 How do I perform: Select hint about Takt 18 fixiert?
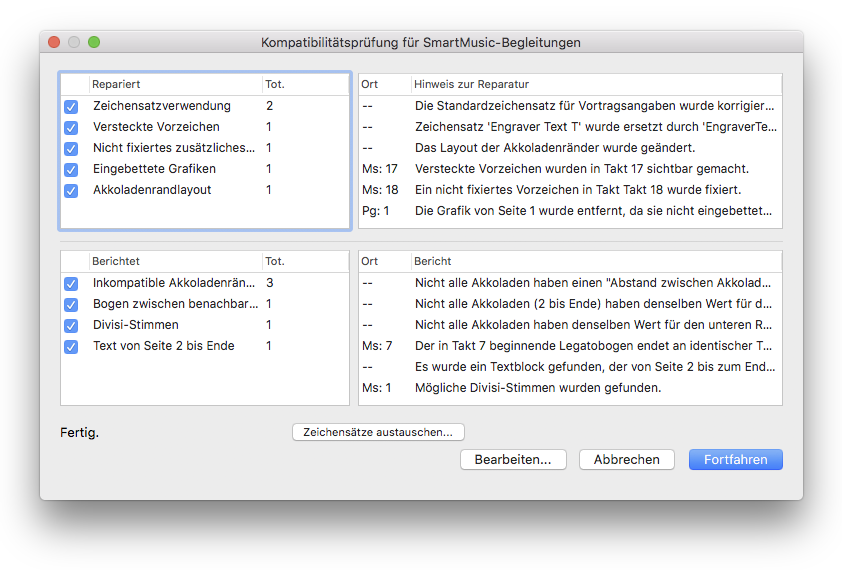[578, 190]
